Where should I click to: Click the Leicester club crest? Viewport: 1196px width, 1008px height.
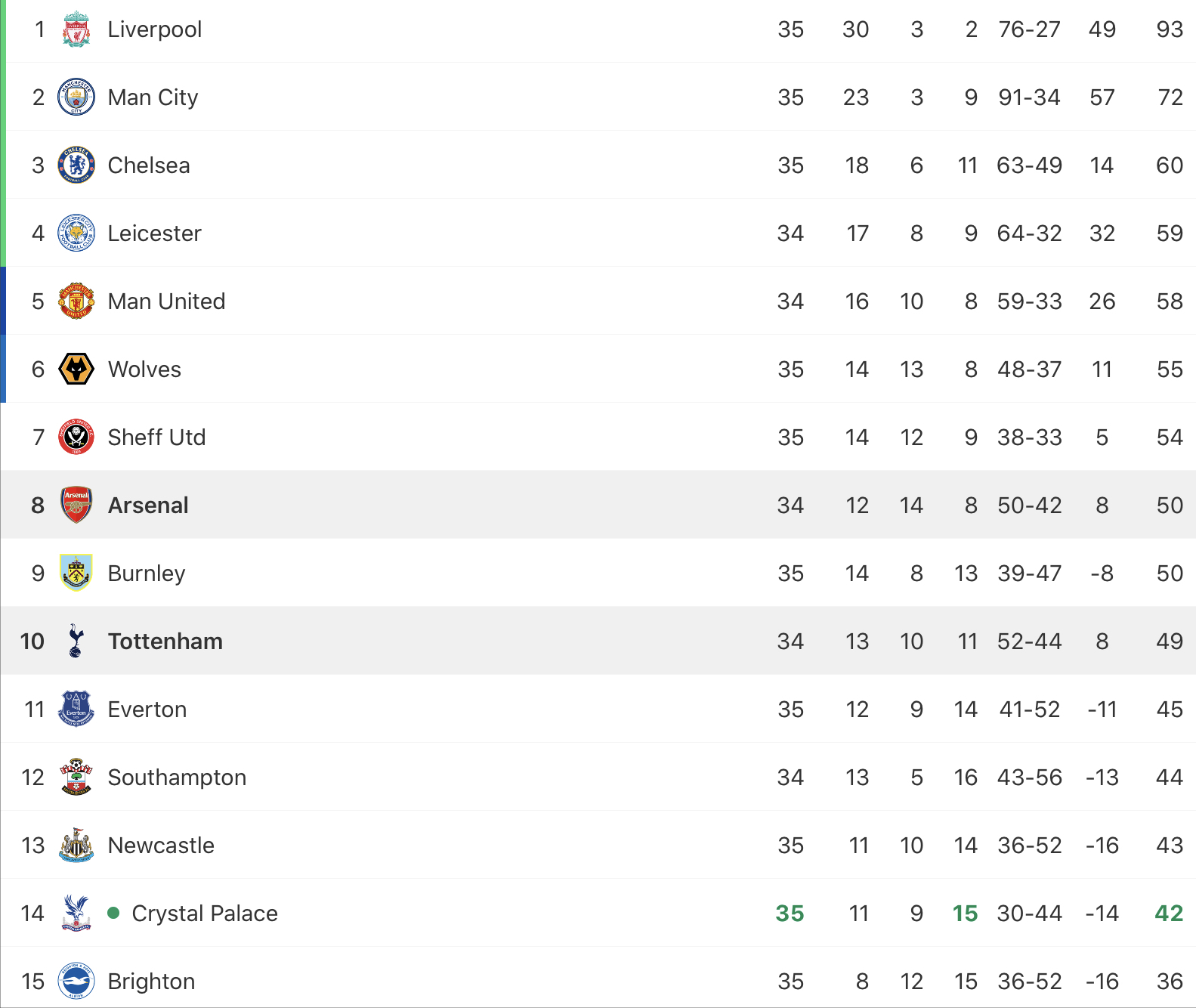click(76, 233)
